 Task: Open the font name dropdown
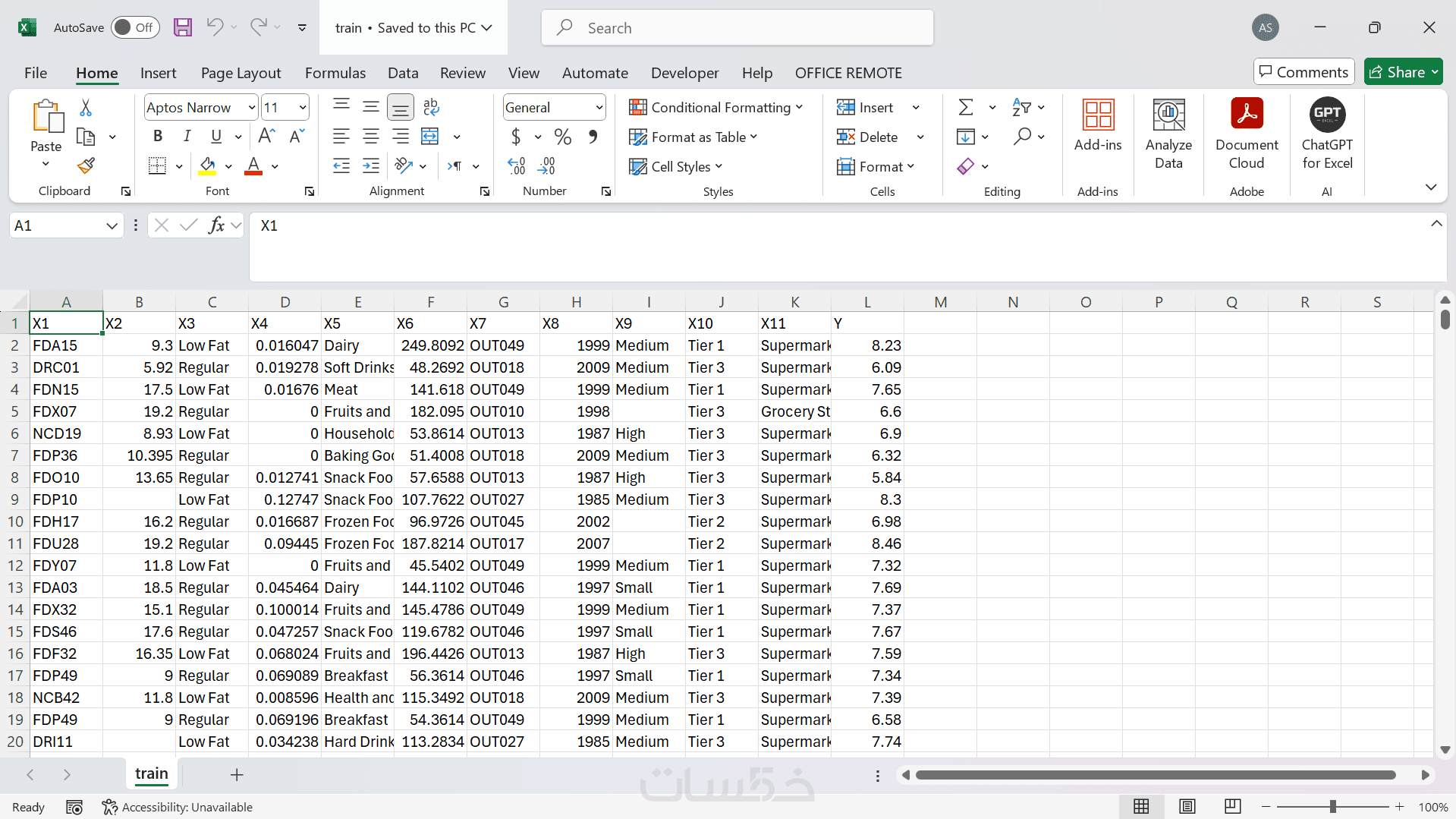[252, 108]
